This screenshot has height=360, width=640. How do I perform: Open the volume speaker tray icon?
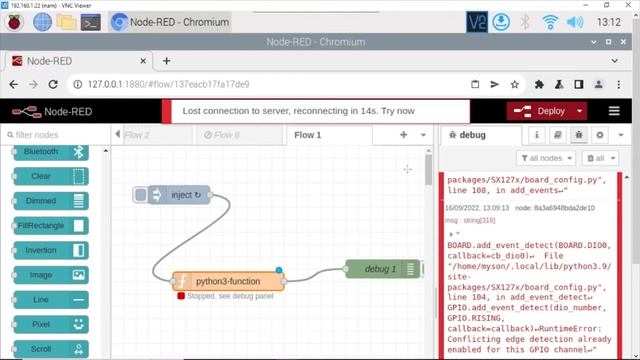575,22
